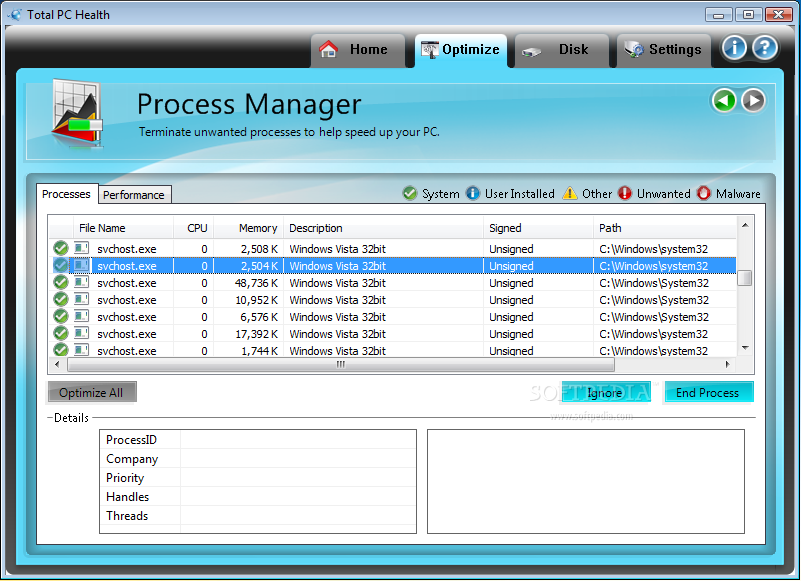Sort by Description column header

point(383,228)
